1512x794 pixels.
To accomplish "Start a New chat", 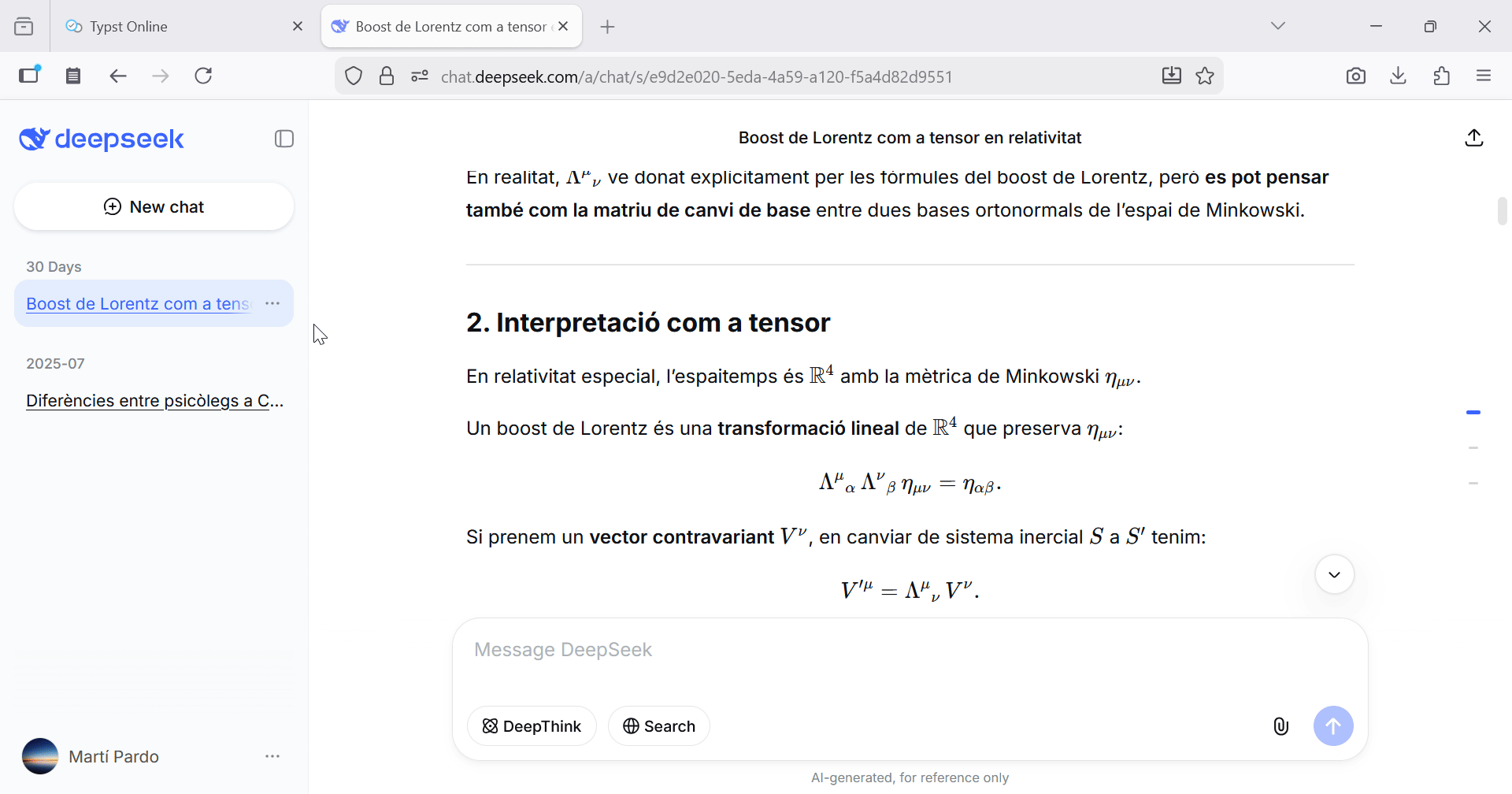I will tap(154, 207).
